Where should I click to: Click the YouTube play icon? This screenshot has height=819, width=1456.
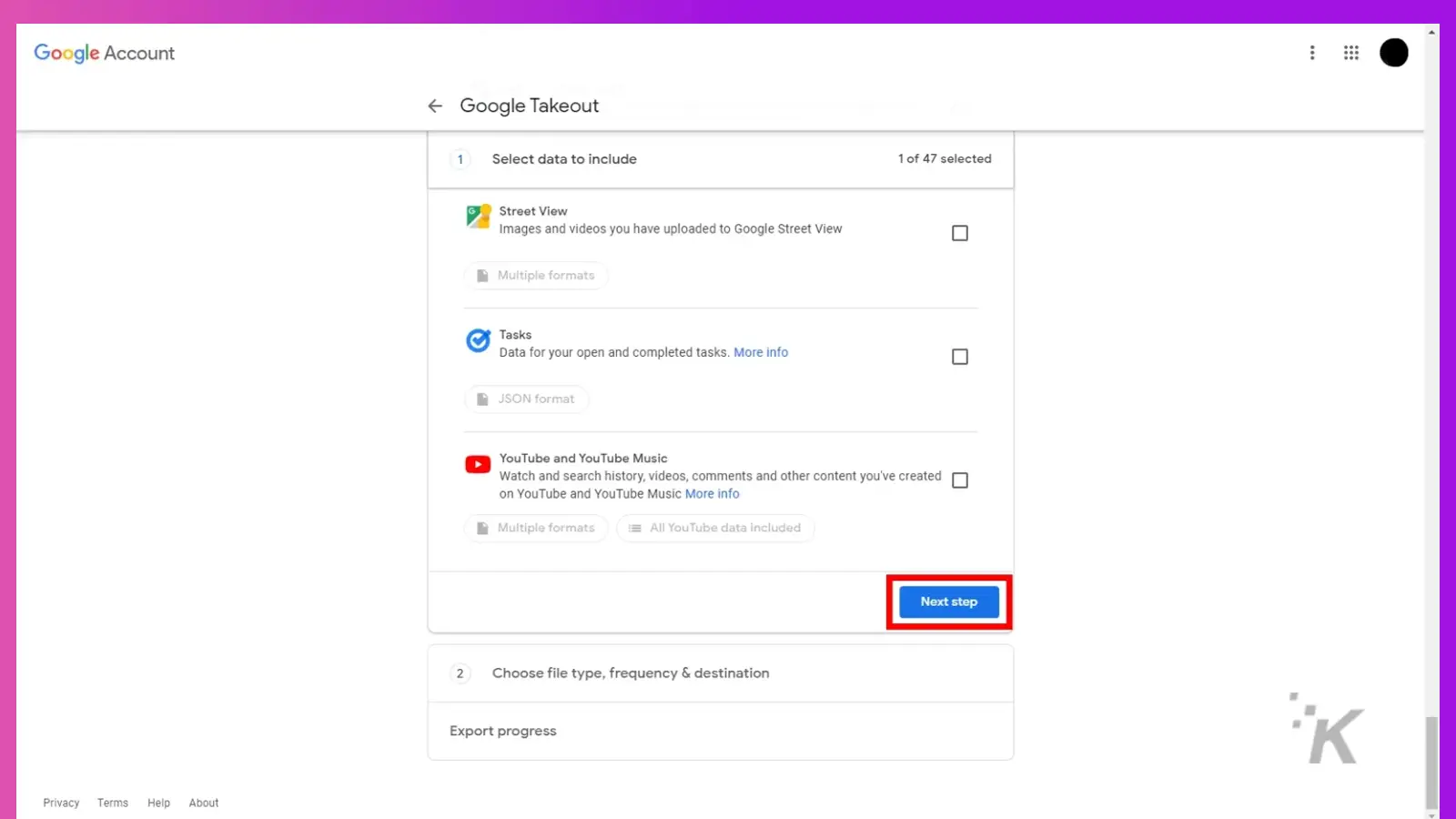tap(478, 465)
